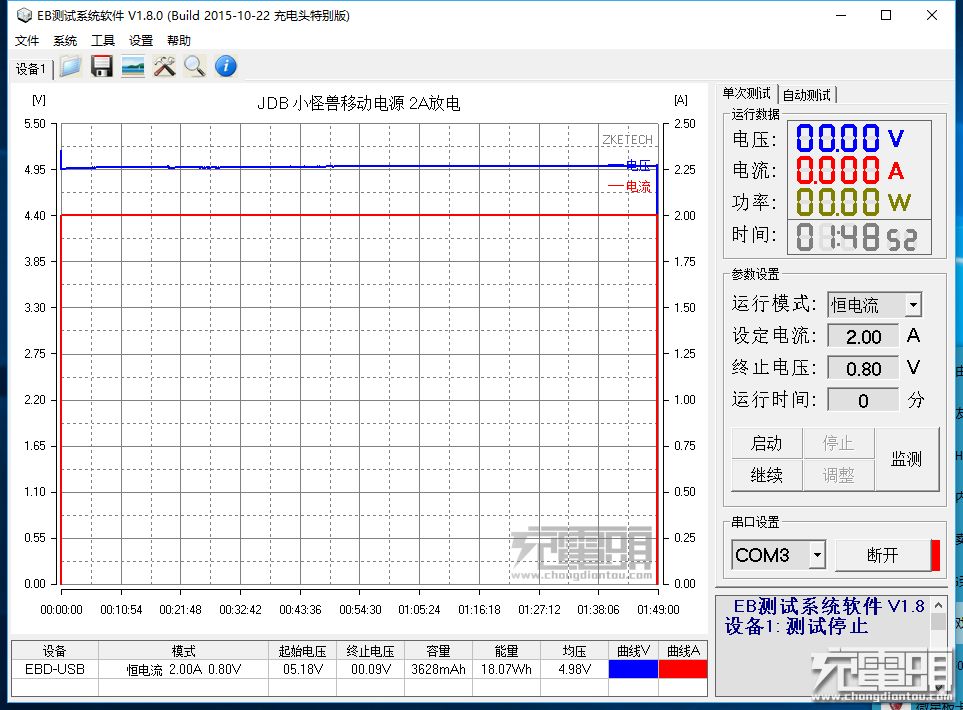Click the 3628mAh capacity cell

[x=439, y=669]
